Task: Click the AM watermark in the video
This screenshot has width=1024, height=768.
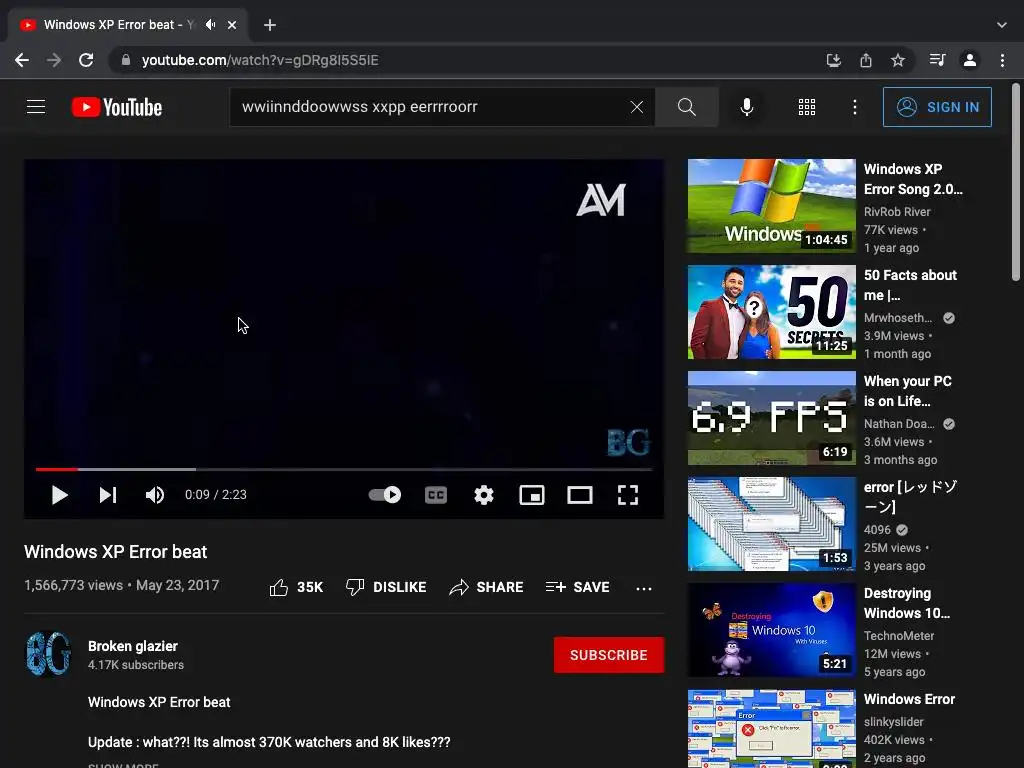Action: click(x=601, y=200)
